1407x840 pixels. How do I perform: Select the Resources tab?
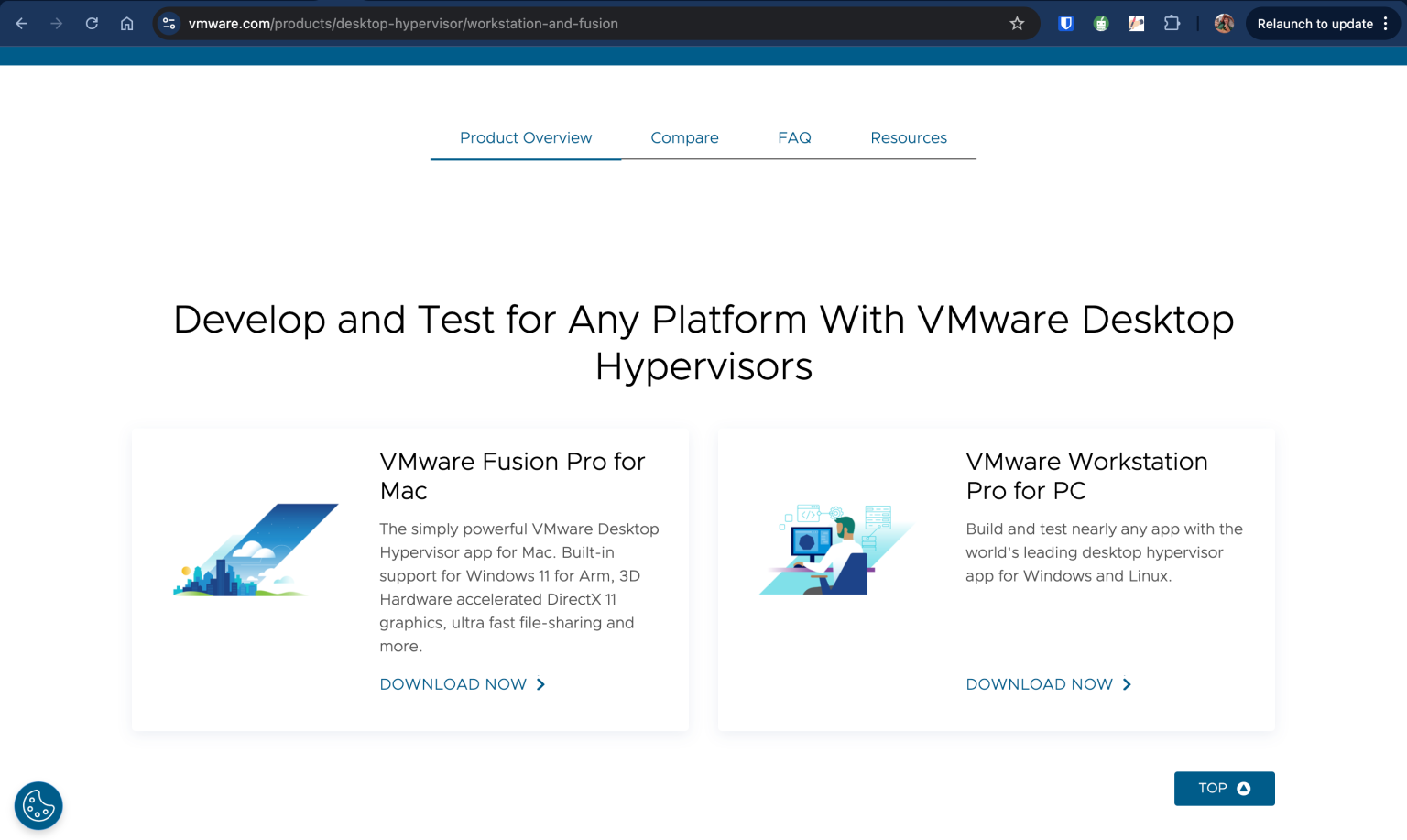[909, 137]
